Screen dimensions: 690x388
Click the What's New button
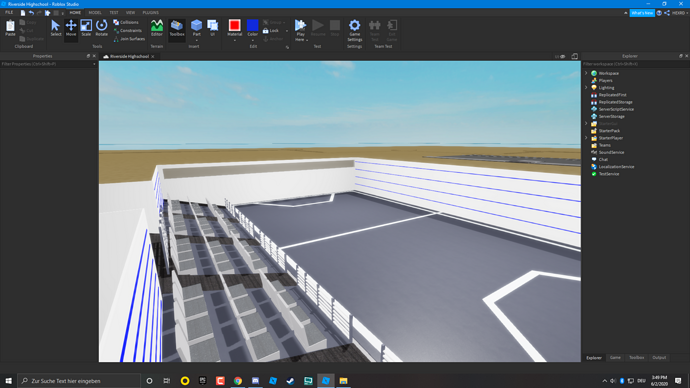point(642,13)
